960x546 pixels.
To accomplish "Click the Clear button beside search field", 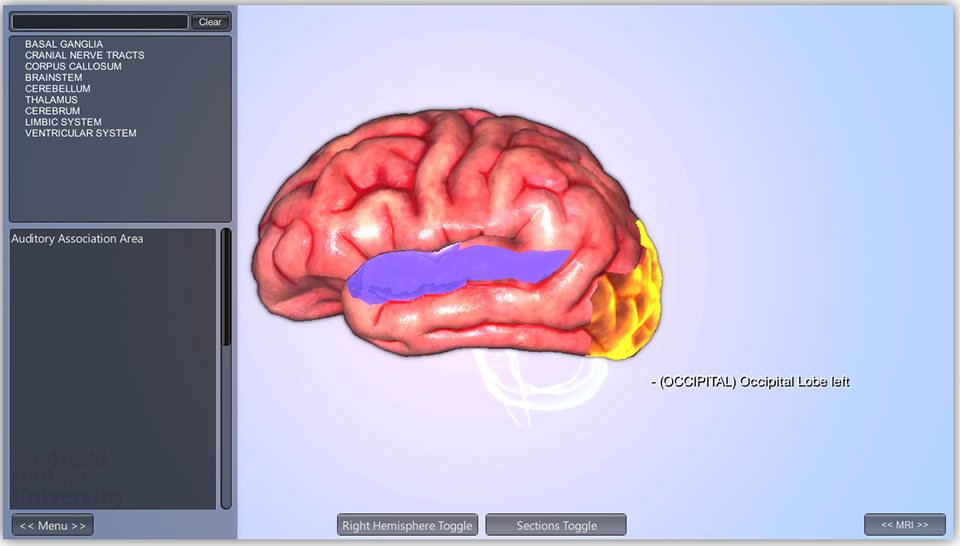I will (210, 22).
